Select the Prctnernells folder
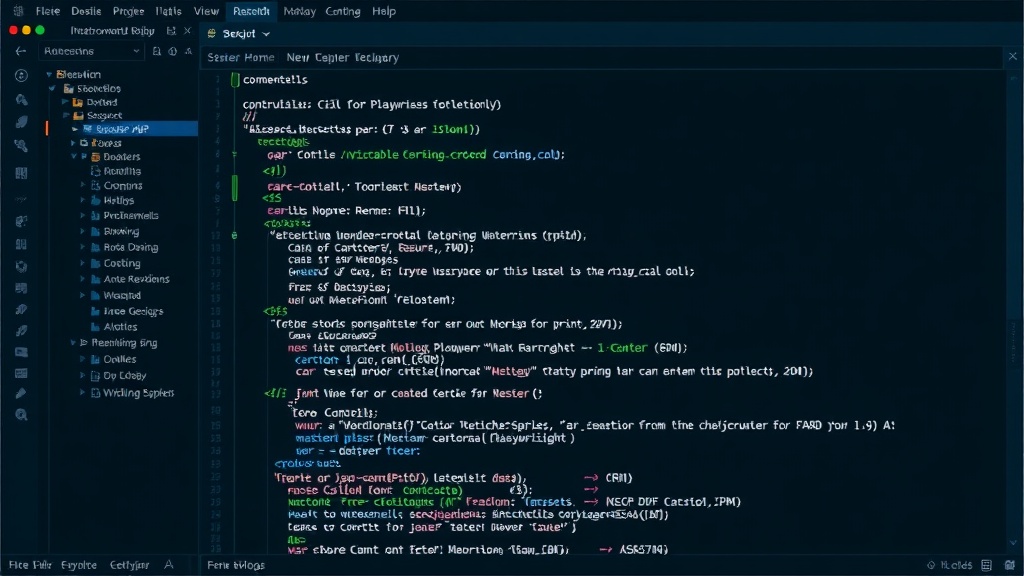1024x576 pixels. (131, 216)
